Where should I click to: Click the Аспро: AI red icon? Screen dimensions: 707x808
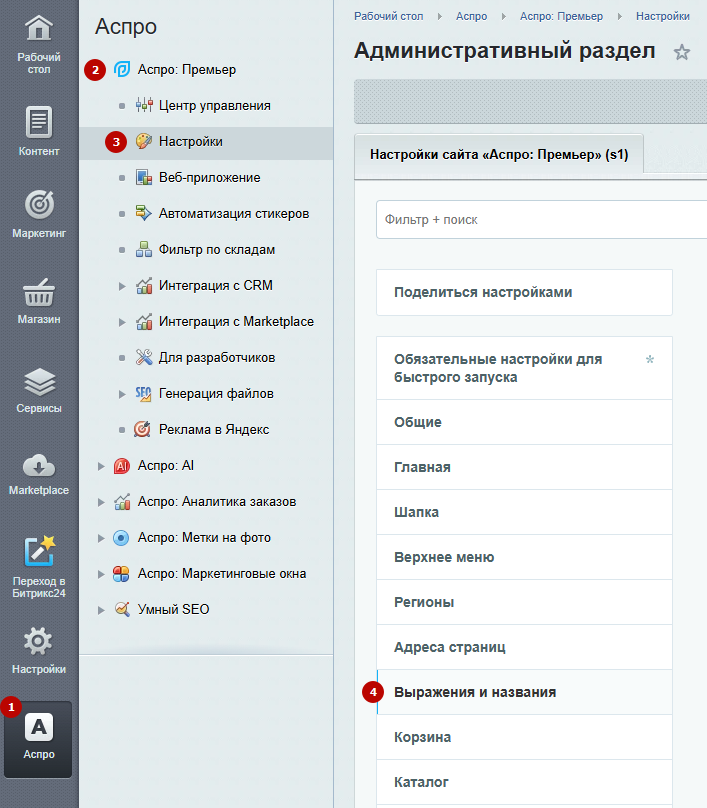tap(122, 466)
